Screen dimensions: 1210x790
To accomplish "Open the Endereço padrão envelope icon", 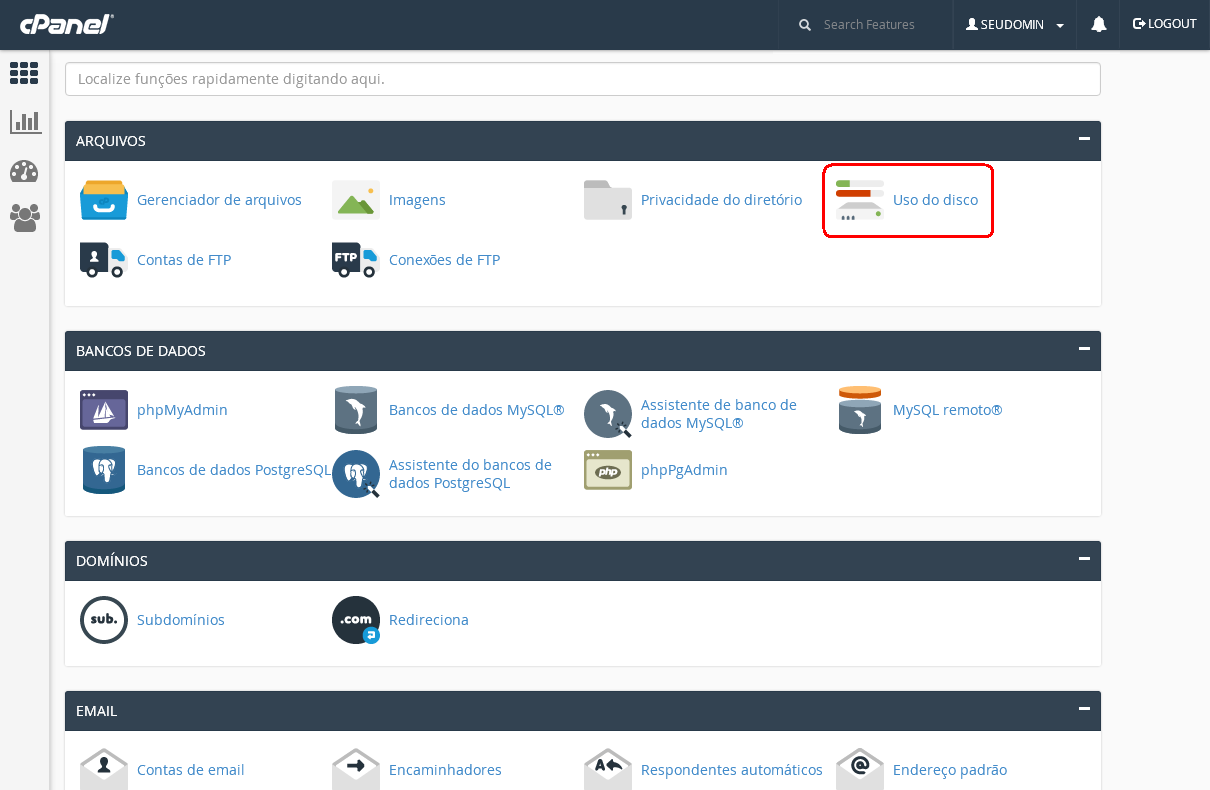I will click(x=860, y=769).
